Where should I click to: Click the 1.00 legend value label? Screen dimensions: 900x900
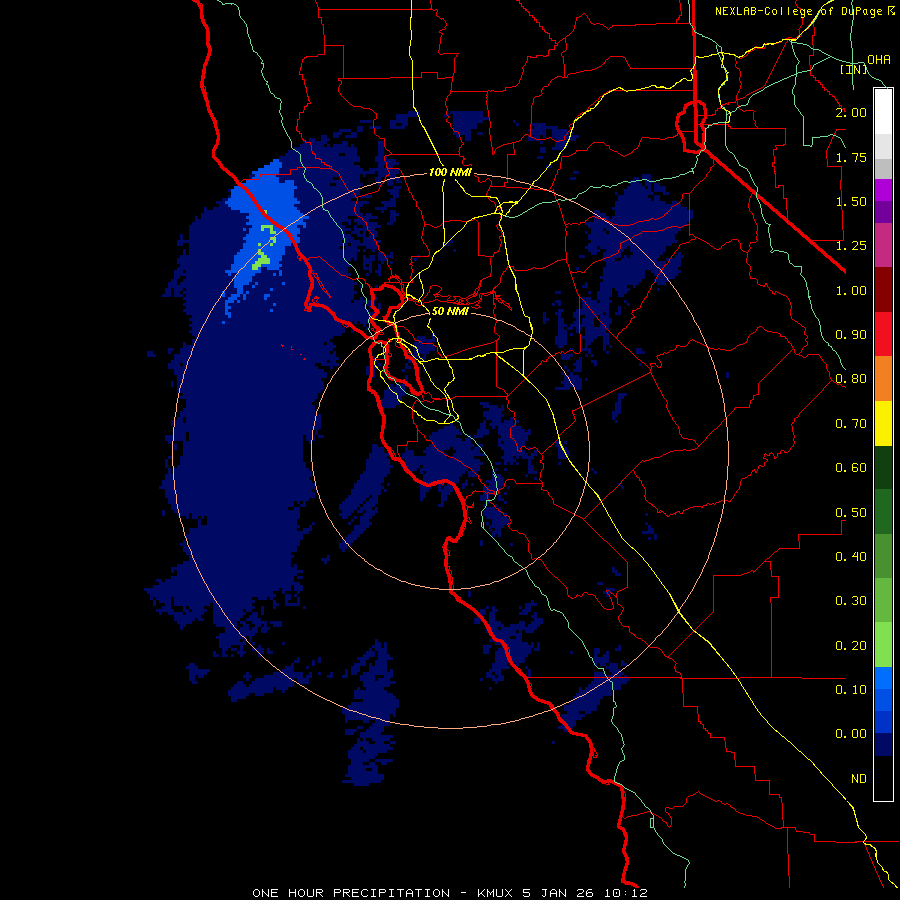[851, 290]
